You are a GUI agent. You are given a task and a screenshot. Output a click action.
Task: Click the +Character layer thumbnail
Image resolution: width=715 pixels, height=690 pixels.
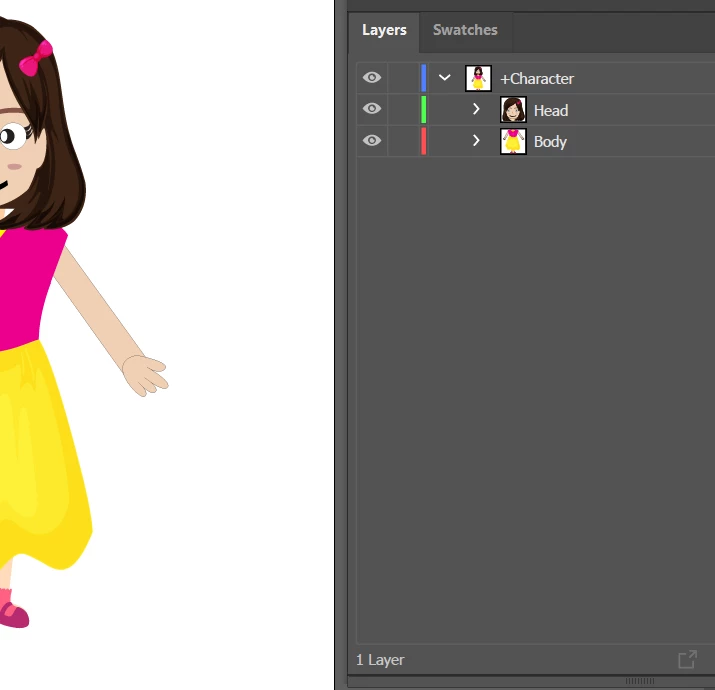pos(478,78)
